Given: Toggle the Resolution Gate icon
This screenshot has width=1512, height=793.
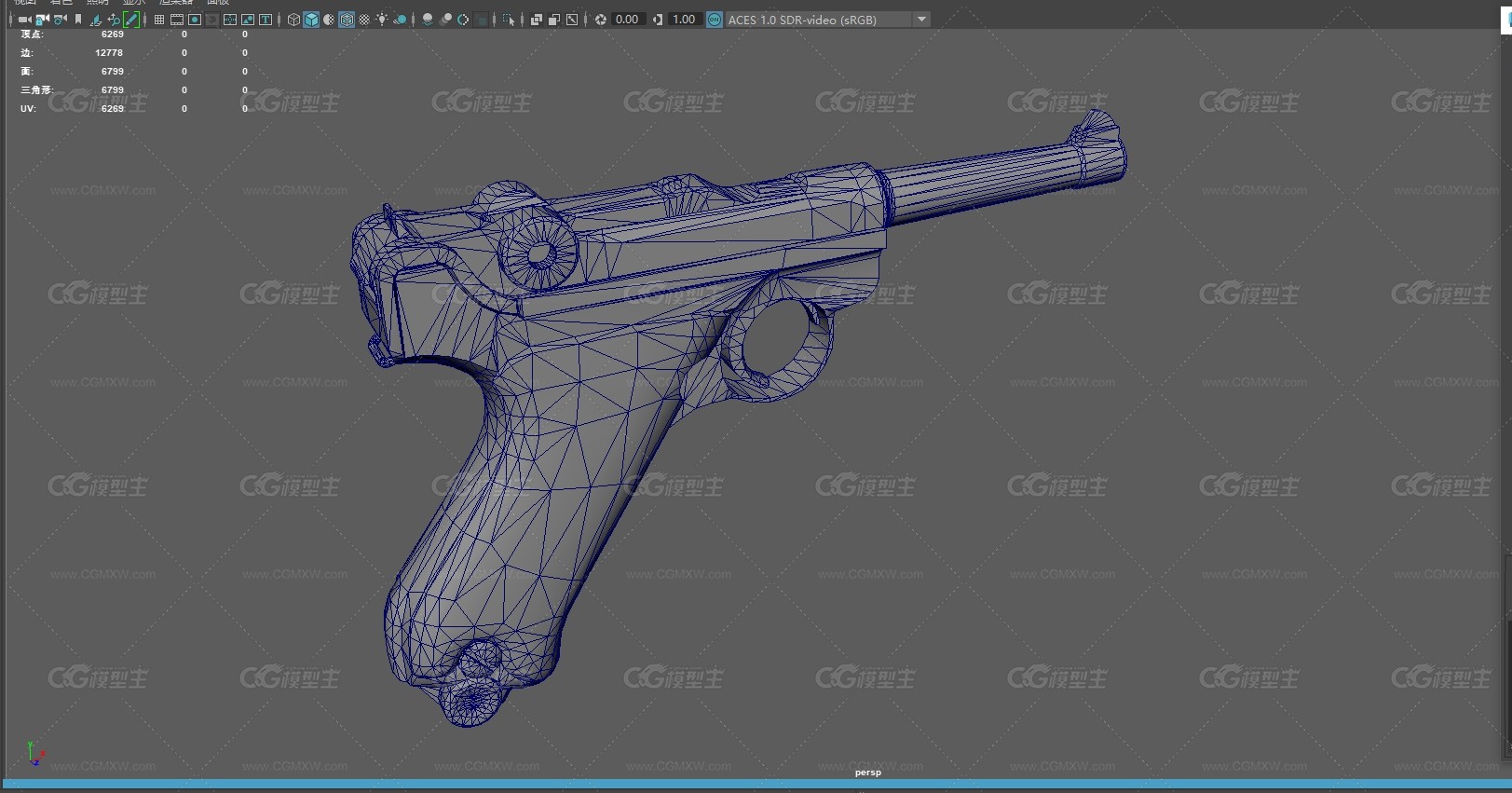Looking at the screenshot, I should [x=195, y=20].
